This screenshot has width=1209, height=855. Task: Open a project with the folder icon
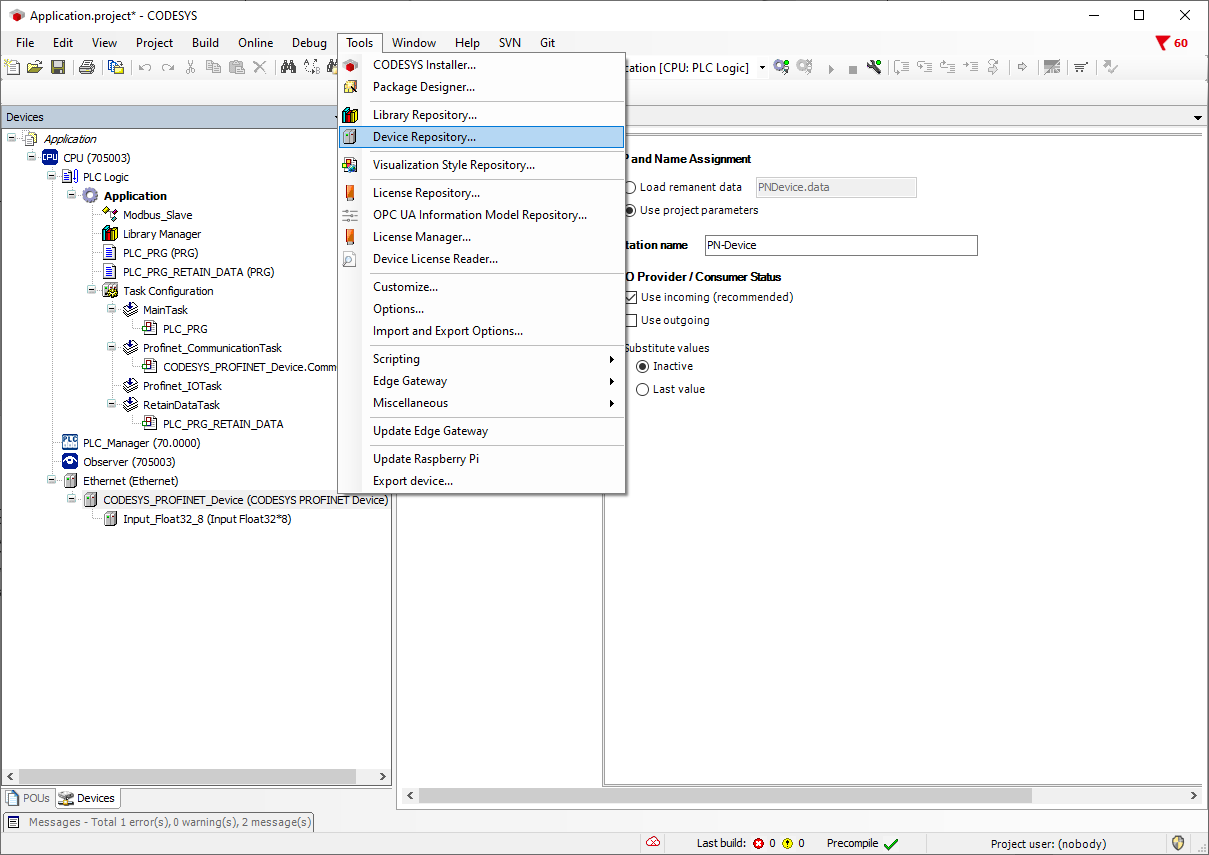(x=35, y=67)
